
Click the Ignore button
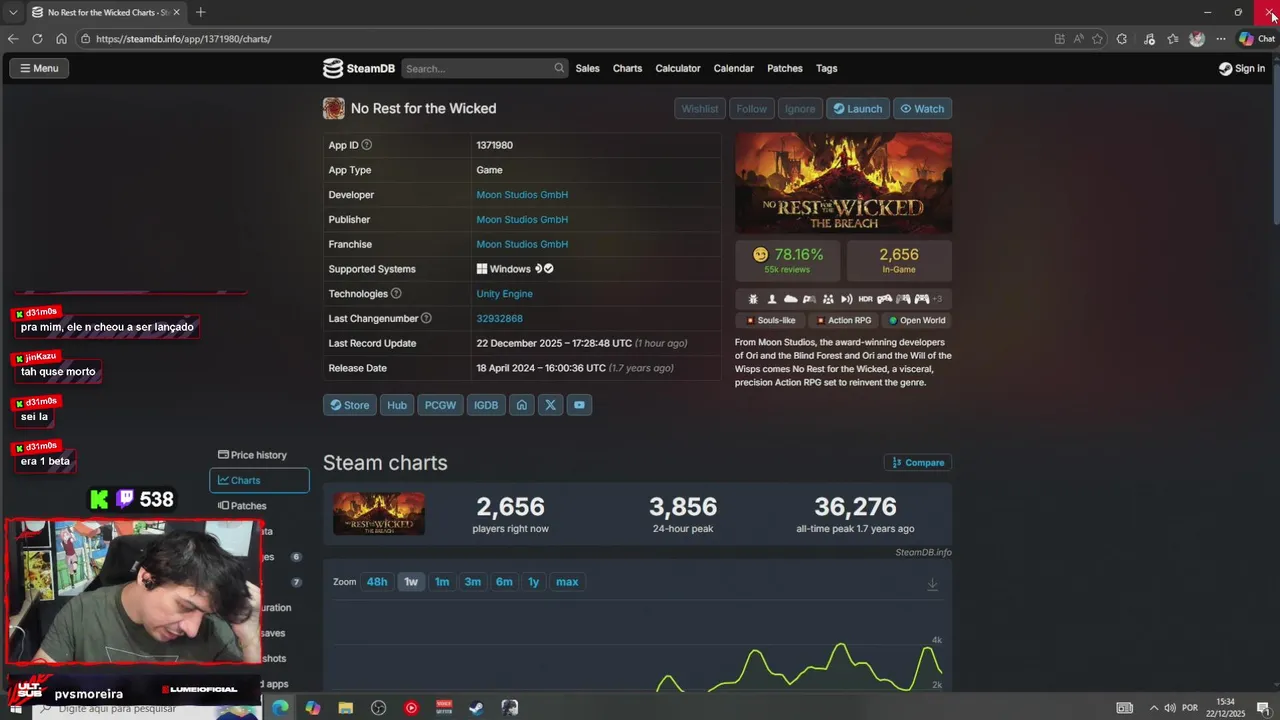tap(800, 109)
